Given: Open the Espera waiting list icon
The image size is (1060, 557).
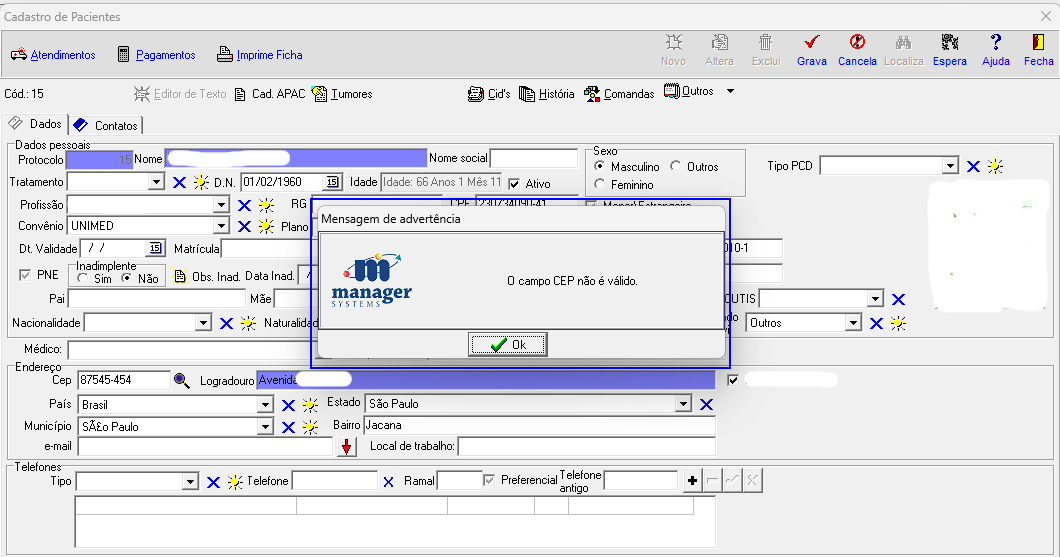Looking at the screenshot, I should (949, 43).
